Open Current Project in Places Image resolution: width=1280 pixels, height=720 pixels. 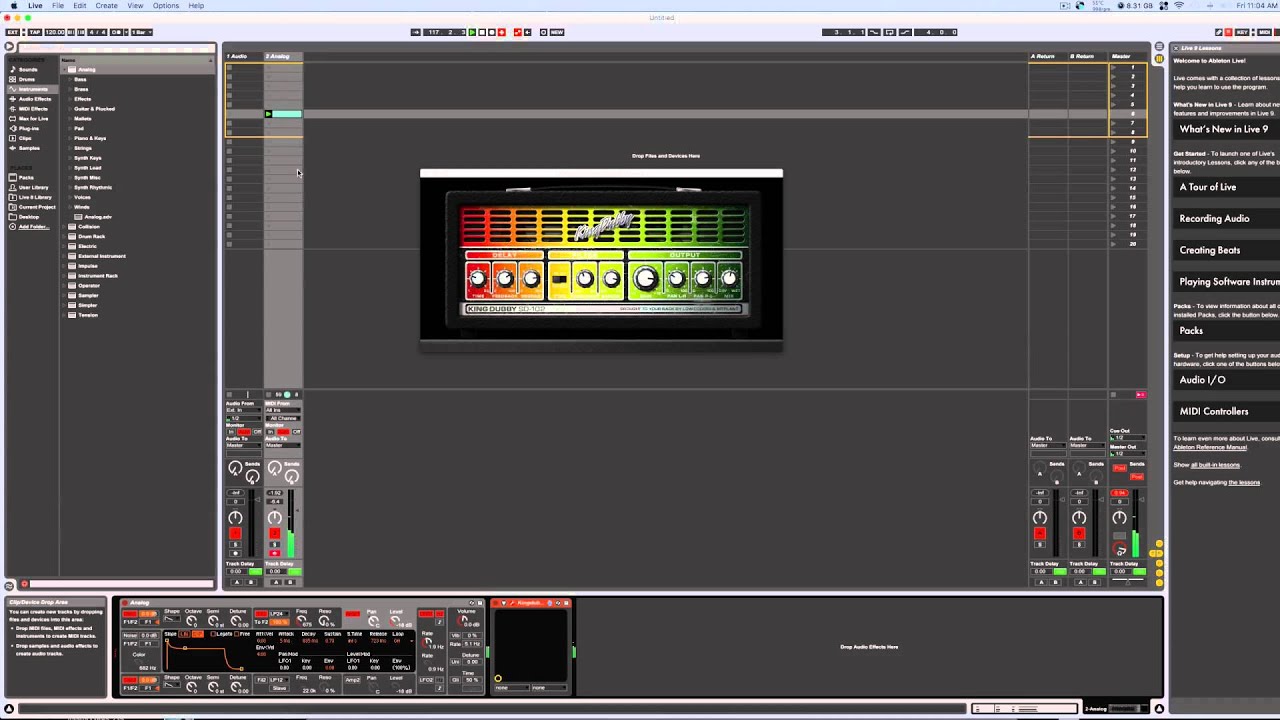pyautogui.click(x=37, y=207)
